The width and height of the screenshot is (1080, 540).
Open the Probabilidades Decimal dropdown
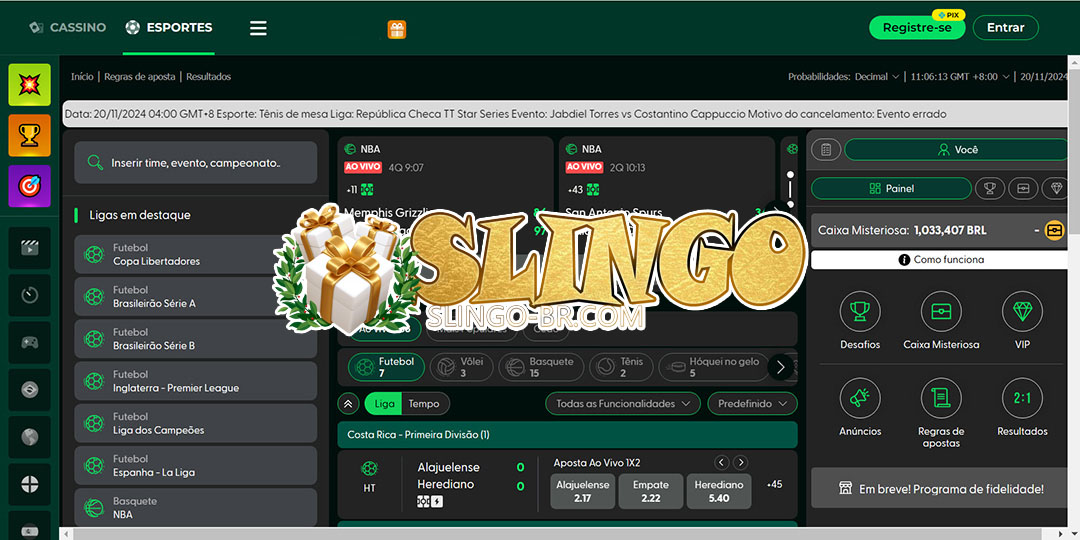coord(877,76)
